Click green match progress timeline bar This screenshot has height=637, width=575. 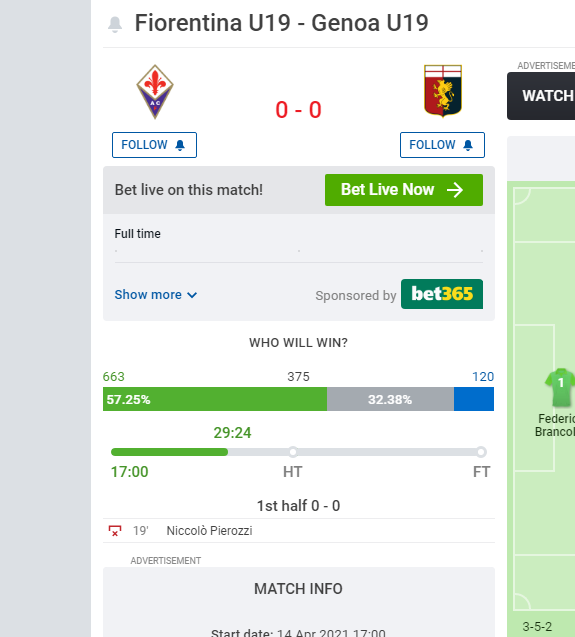click(x=169, y=452)
